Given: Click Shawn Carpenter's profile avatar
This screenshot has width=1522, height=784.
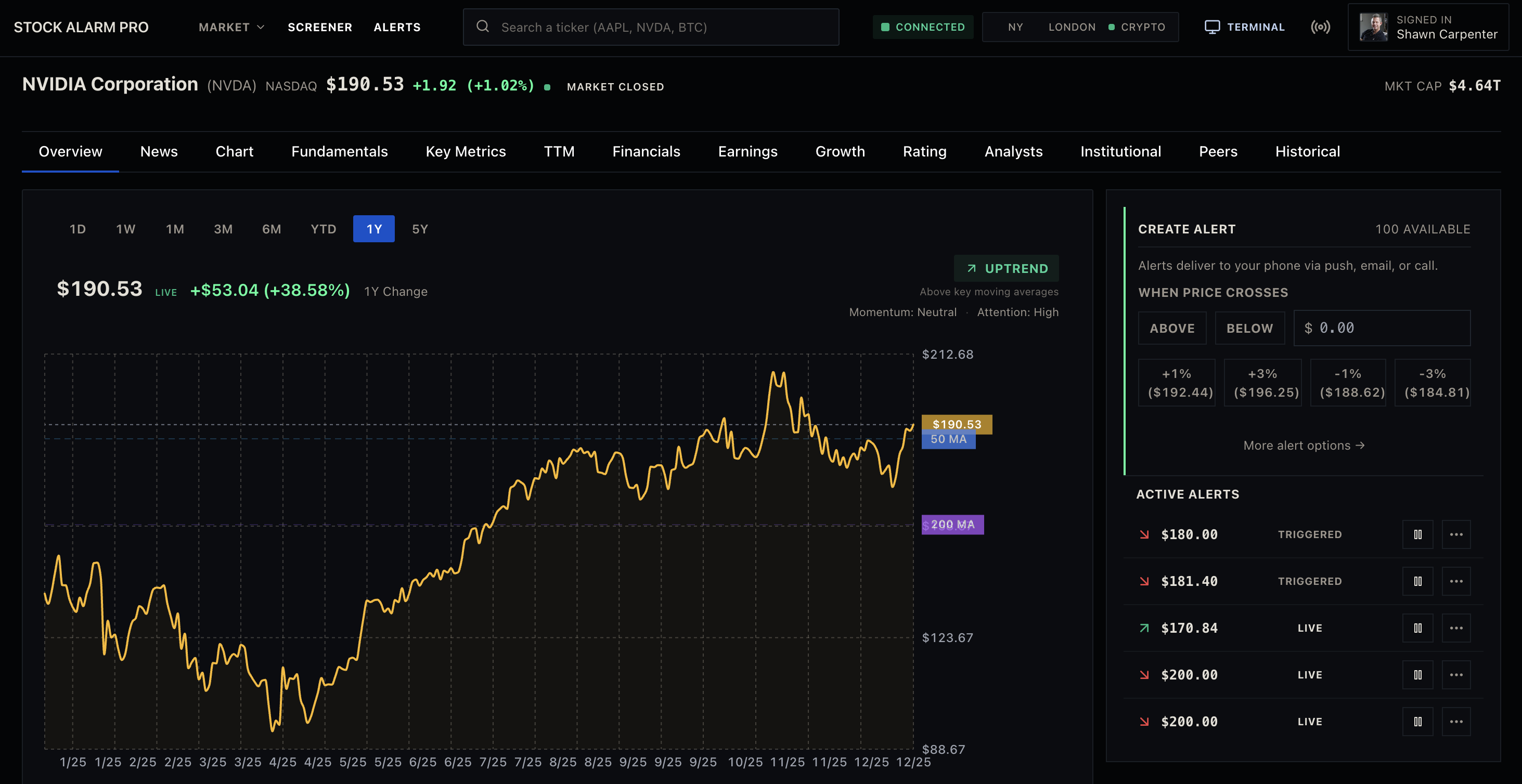Looking at the screenshot, I should tap(1373, 27).
